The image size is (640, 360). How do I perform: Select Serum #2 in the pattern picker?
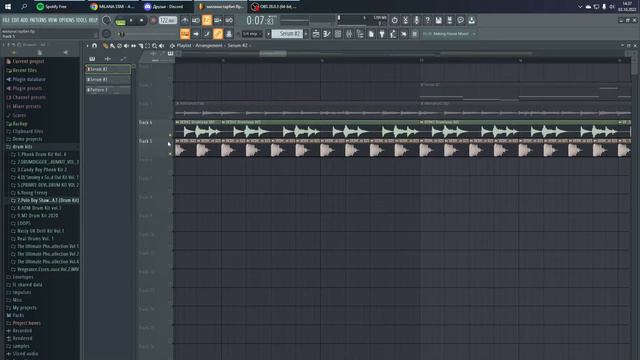pos(108,69)
